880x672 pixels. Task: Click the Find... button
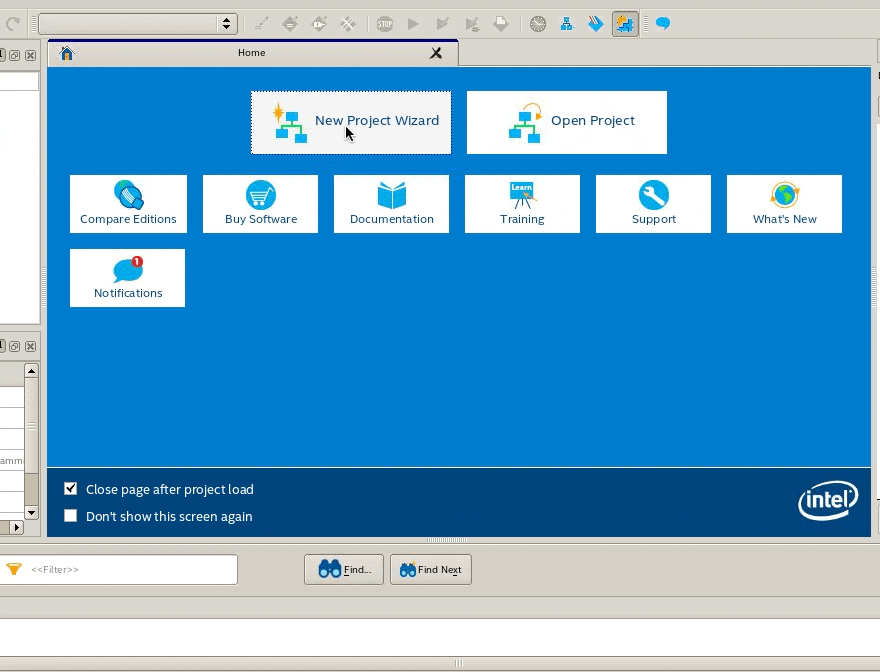[x=343, y=569]
